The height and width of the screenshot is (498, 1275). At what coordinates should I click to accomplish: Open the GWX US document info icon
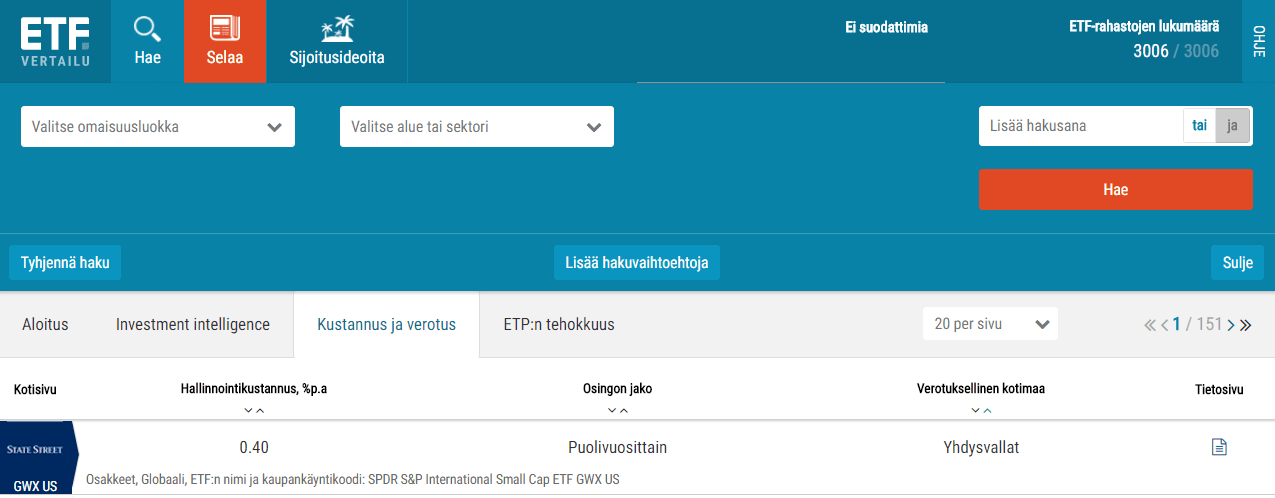tap(1219, 447)
